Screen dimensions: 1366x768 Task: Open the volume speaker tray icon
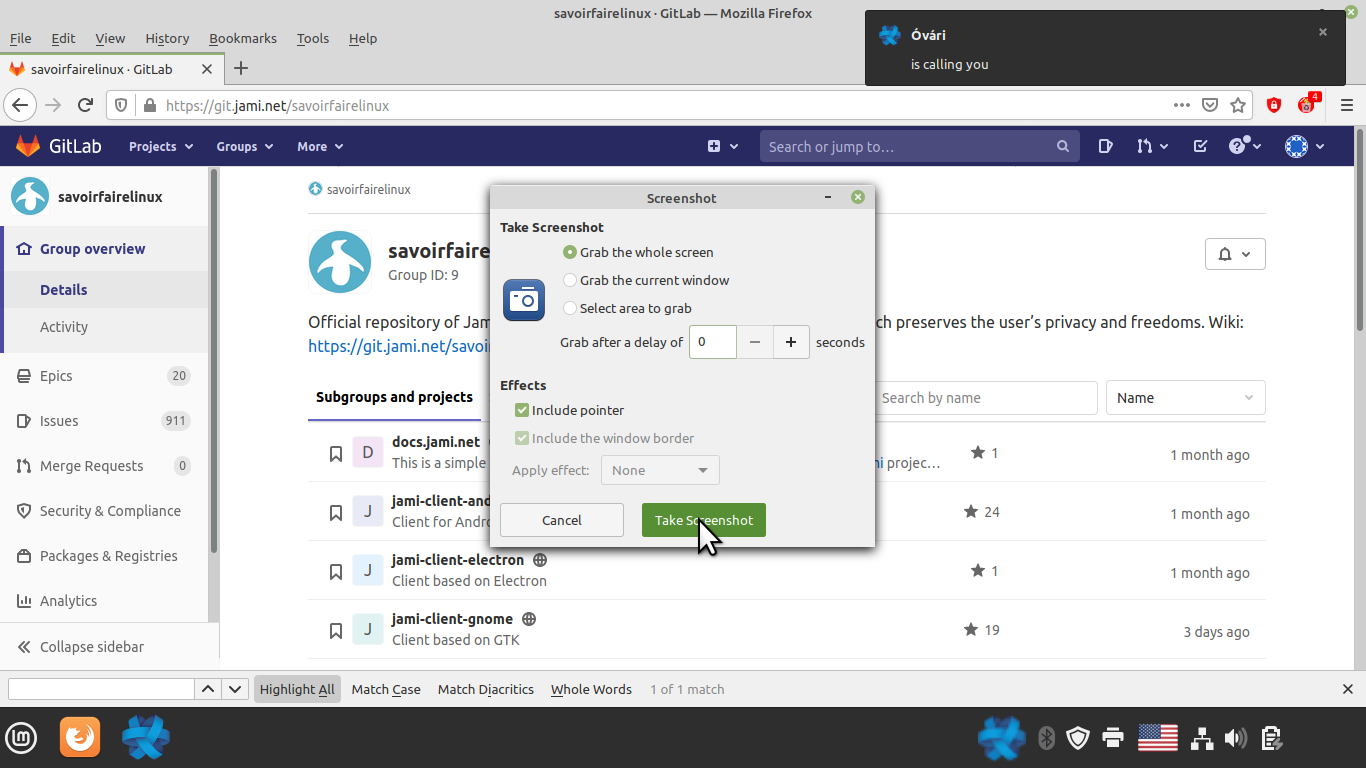pyautogui.click(x=1236, y=738)
